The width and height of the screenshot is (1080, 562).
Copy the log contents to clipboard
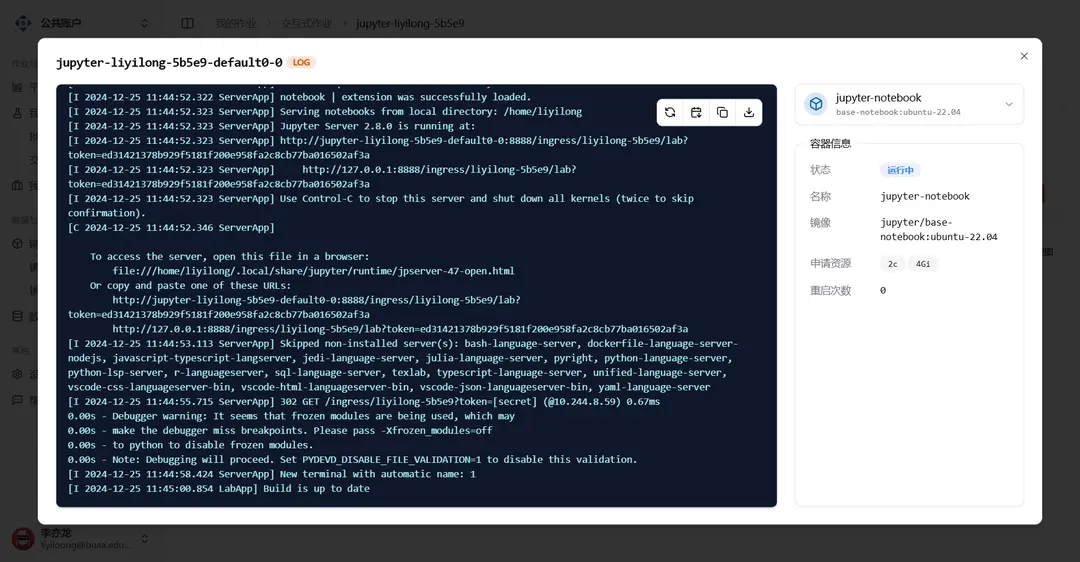click(723, 112)
